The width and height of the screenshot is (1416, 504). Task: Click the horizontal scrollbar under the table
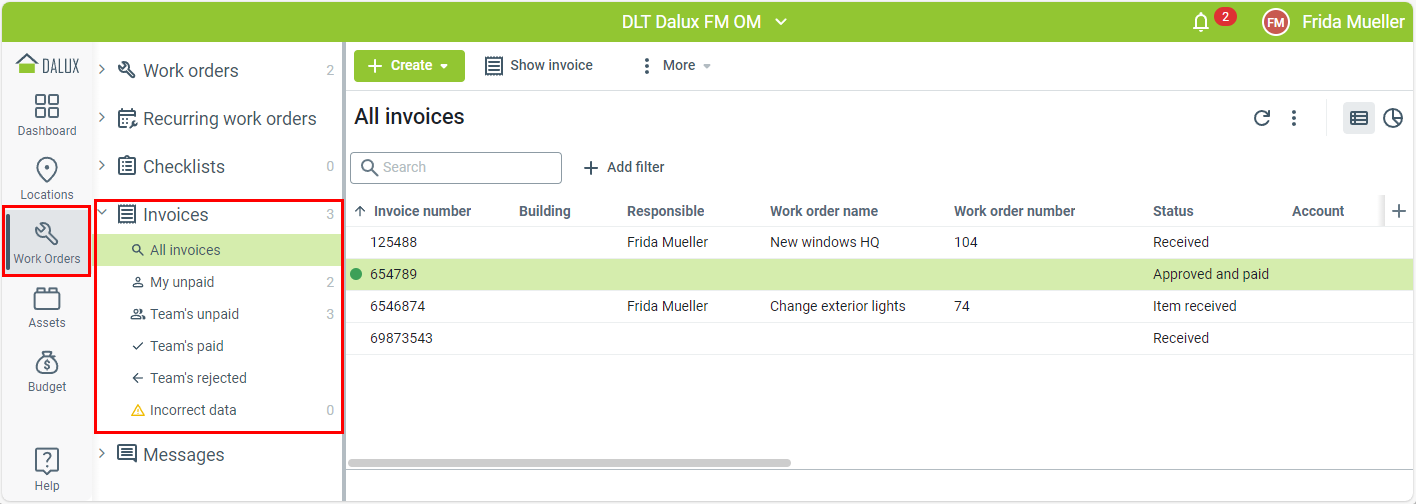(x=569, y=463)
